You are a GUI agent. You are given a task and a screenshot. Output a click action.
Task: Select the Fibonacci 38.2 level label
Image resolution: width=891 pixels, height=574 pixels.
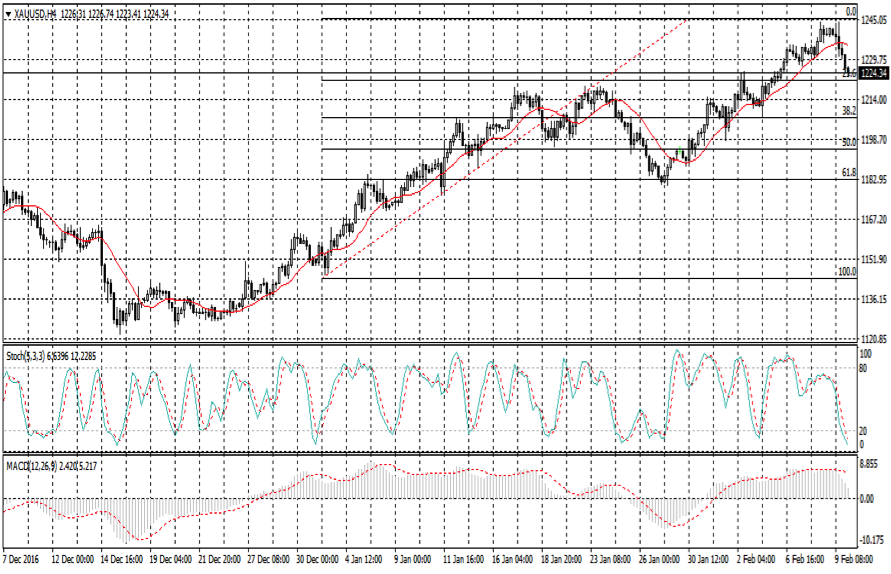pyautogui.click(x=848, y=110)
